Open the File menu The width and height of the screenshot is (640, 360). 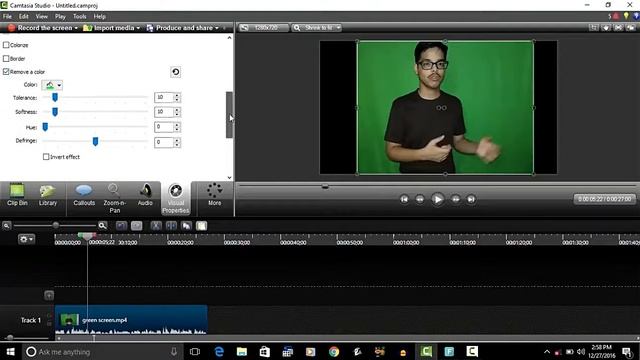tap(7, 16)
